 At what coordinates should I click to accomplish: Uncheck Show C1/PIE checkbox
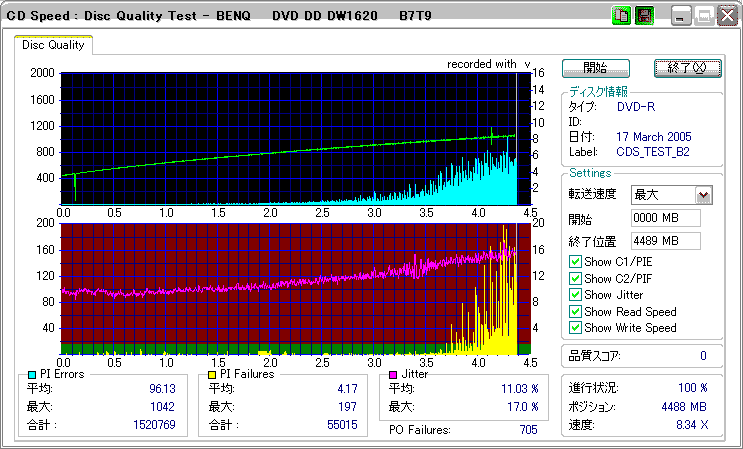point(575,262)
